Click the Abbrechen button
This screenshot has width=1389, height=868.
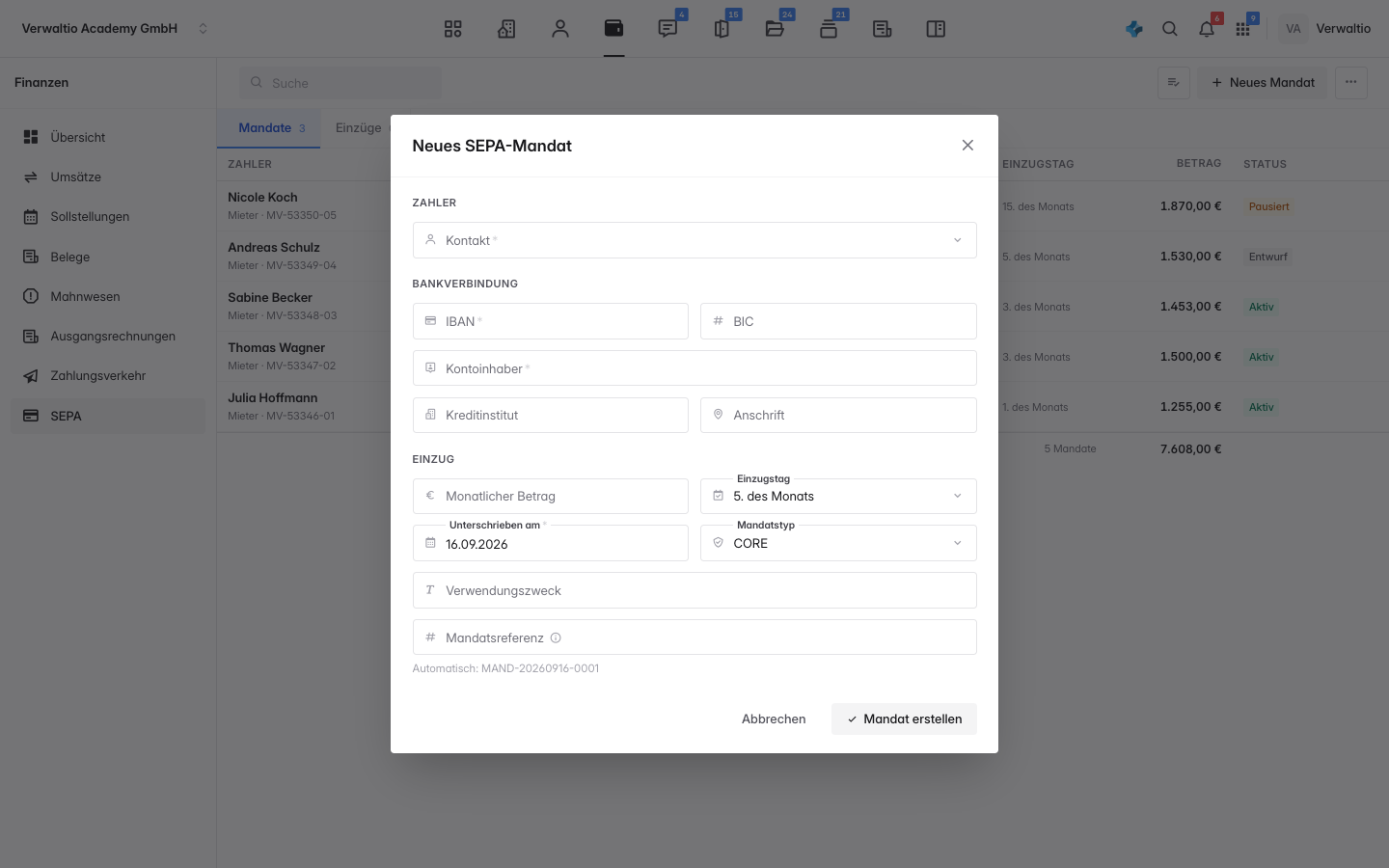tap(774, 719)
